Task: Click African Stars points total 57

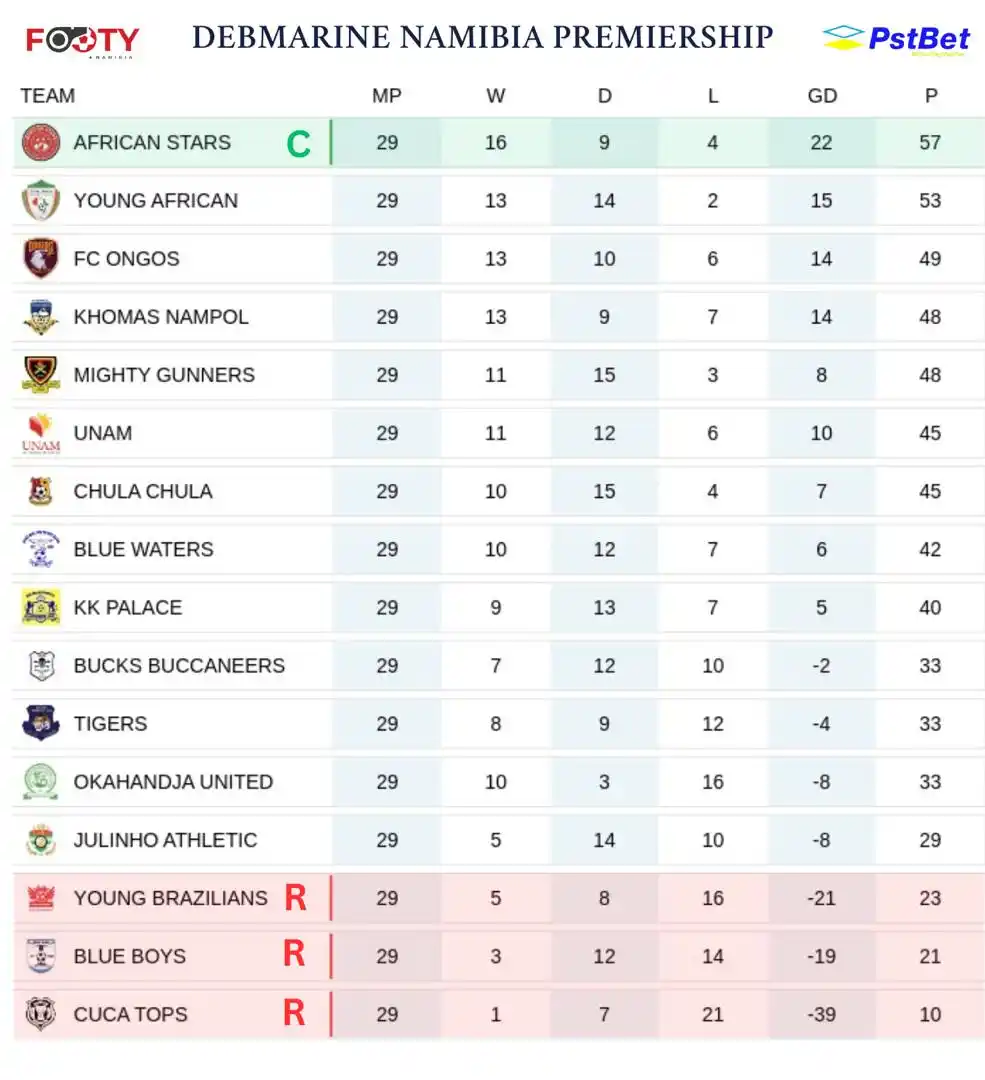Action: click(930, 143)
